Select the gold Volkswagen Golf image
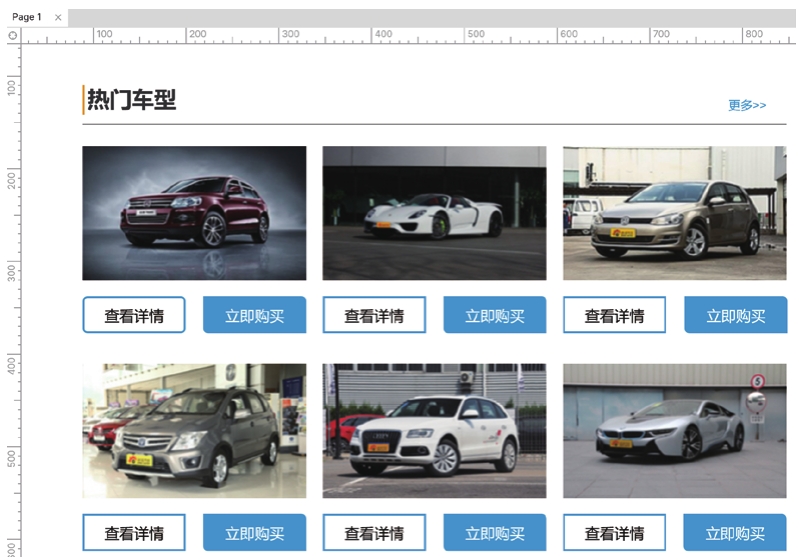Image resolution: width=799 pixels, height=560 pixels. [x=675, y=213]
